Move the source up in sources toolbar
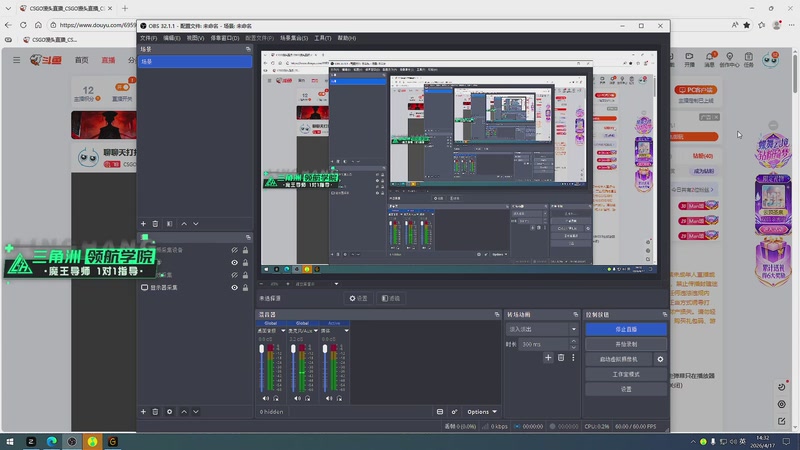 pos(184,412)
